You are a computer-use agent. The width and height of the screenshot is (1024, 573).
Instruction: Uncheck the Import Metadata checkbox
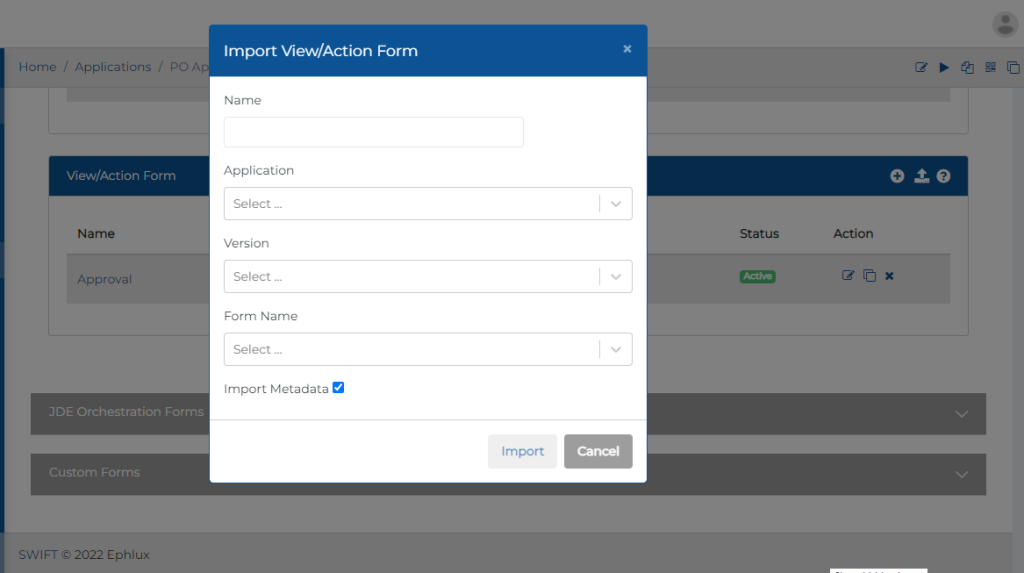pyautogui.click(x=338, y=388)
